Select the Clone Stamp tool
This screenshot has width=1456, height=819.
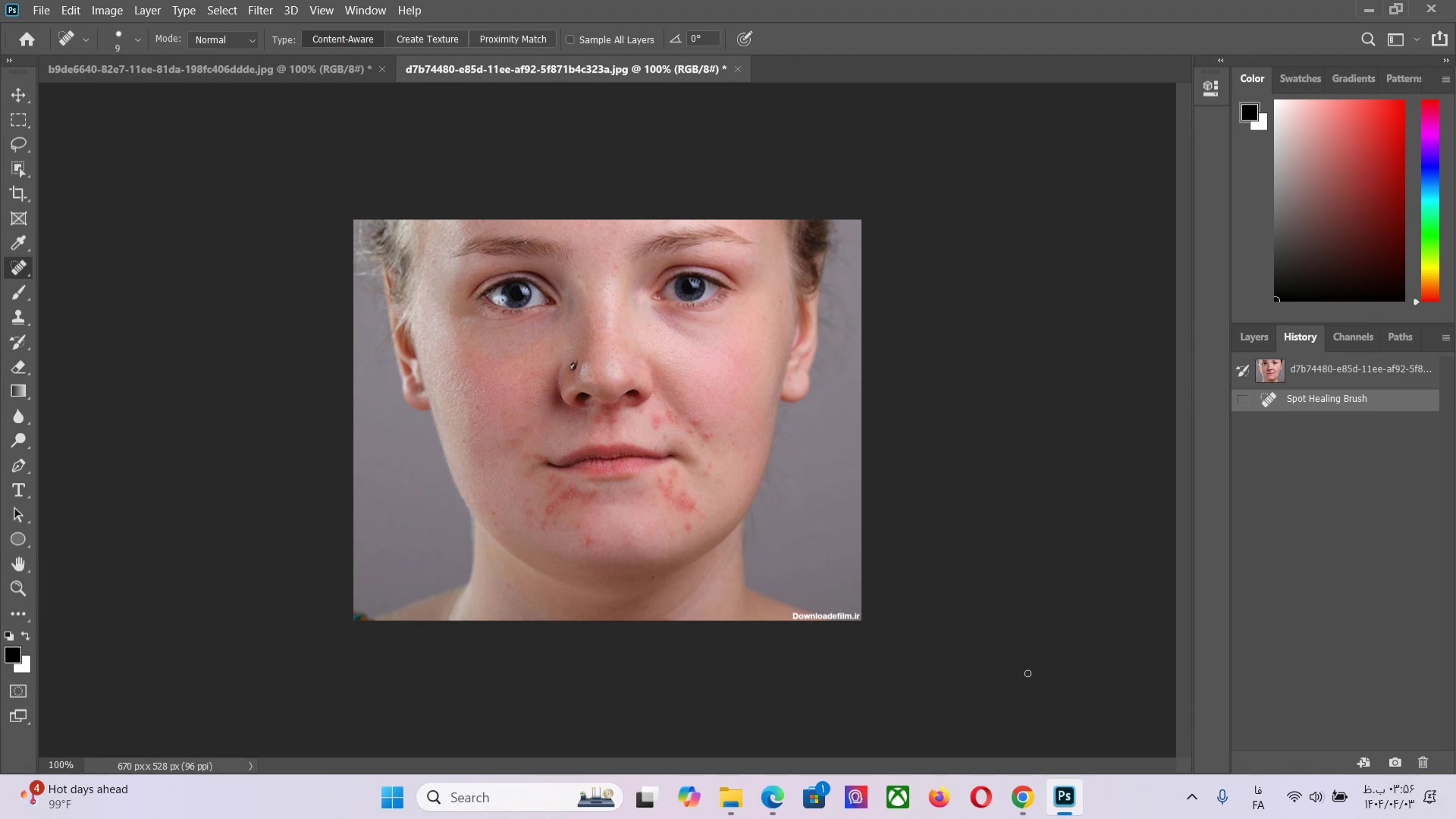(x=18, y=317)
